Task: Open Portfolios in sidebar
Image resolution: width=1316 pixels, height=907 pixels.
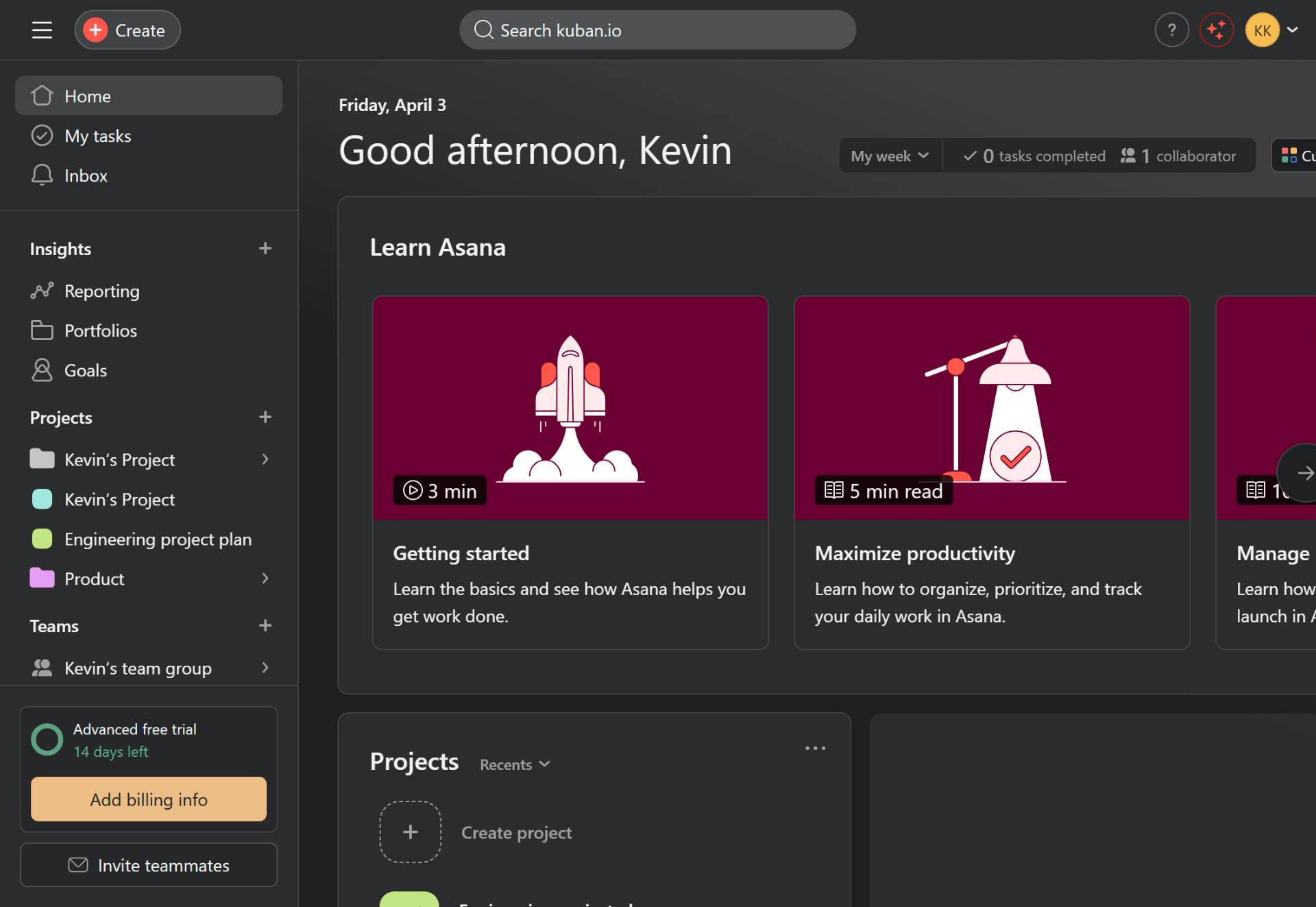Action: coord(149,330)
